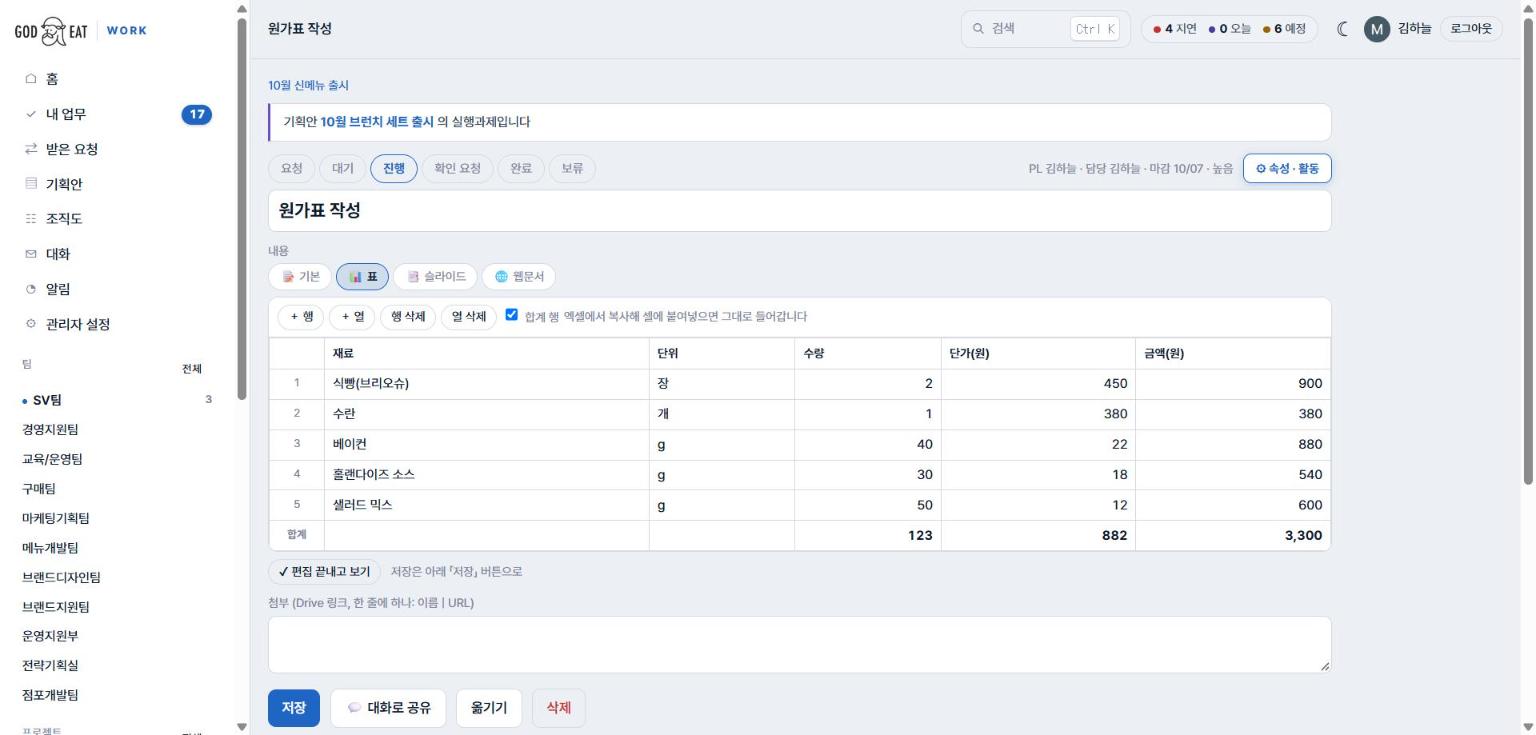The height and width of the screenshot is (735, 1536).
Task: Click the 관리자 설정 gear icon
Action: [30, 324]
